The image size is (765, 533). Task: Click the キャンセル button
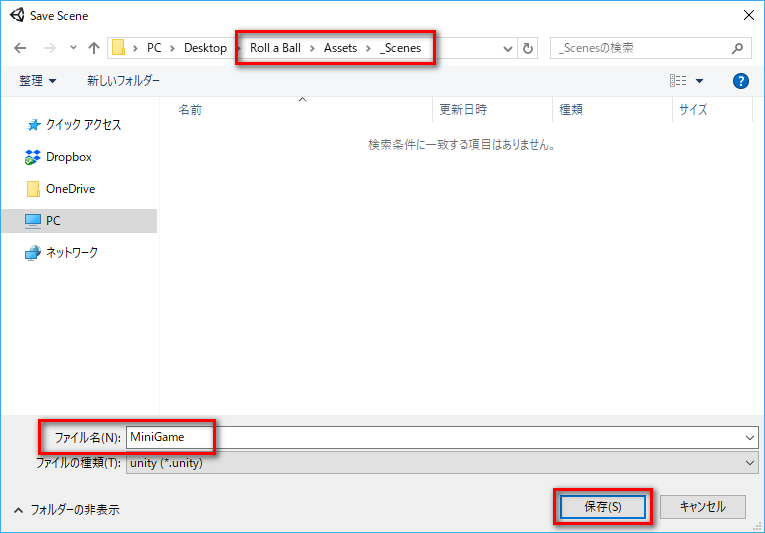coord(703,507)
